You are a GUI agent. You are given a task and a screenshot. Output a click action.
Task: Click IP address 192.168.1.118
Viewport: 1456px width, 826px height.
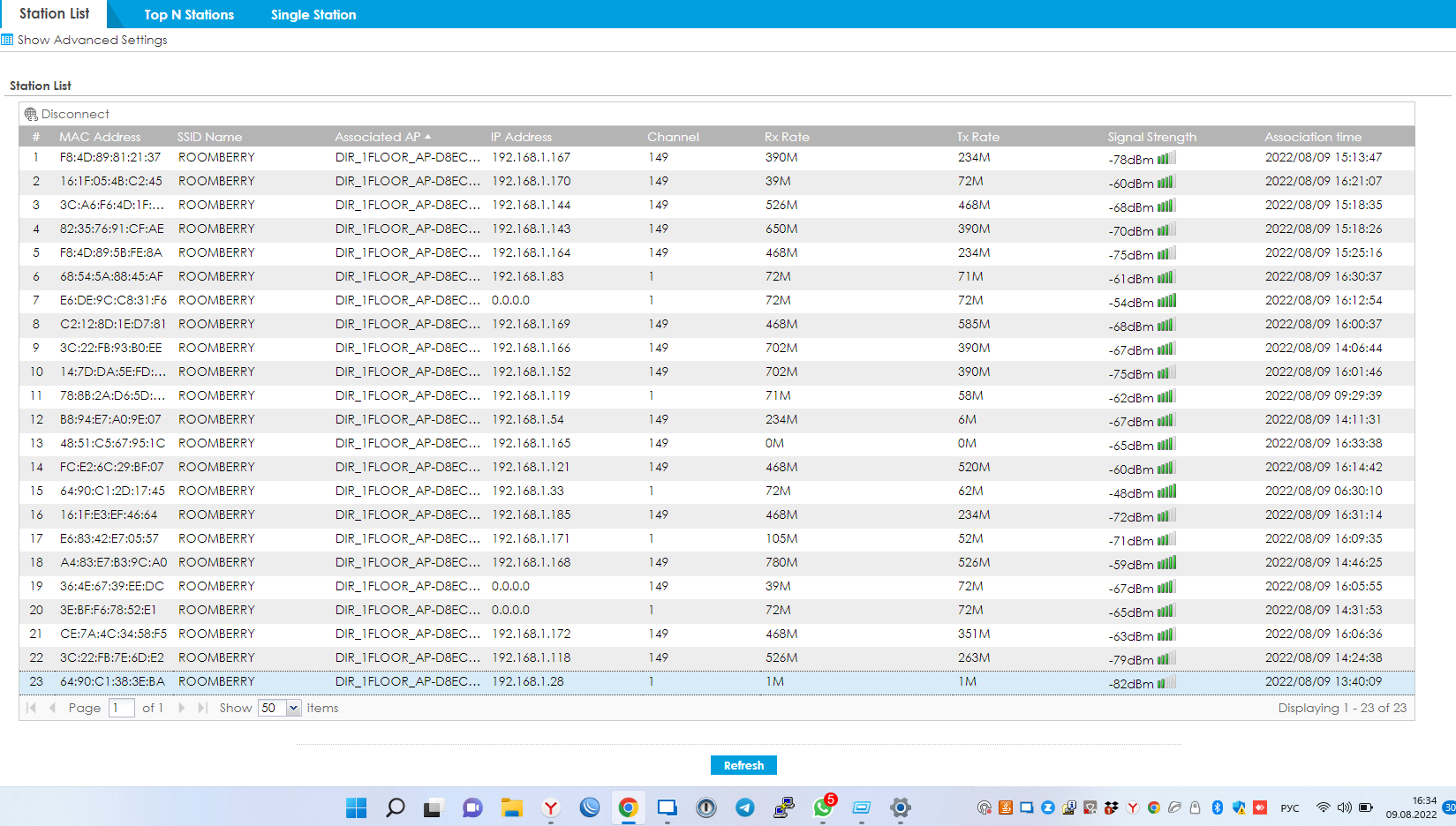click(532, 658)
